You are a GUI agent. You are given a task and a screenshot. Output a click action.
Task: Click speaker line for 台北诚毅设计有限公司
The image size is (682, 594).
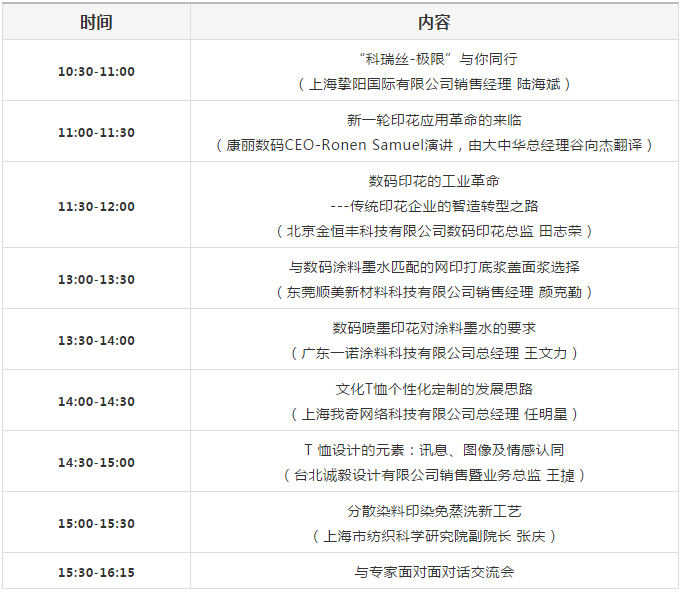434,475
